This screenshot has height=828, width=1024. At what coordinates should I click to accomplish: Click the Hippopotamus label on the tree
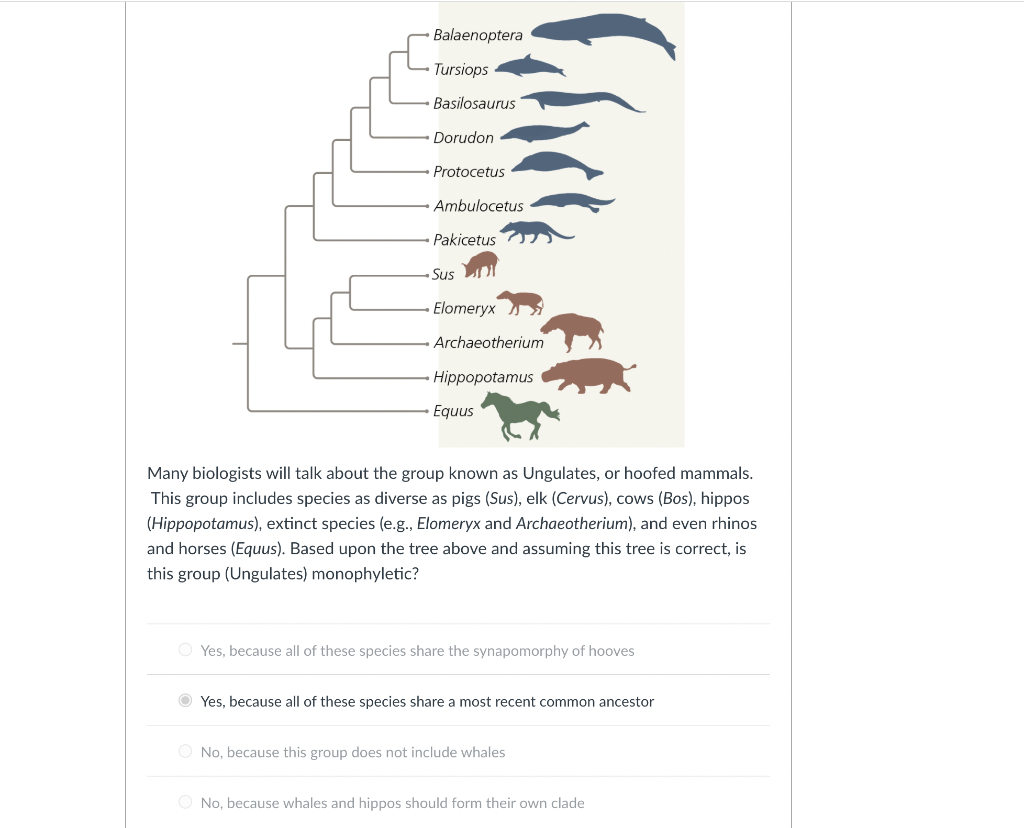pyautogui.click(x=483, y=377)
